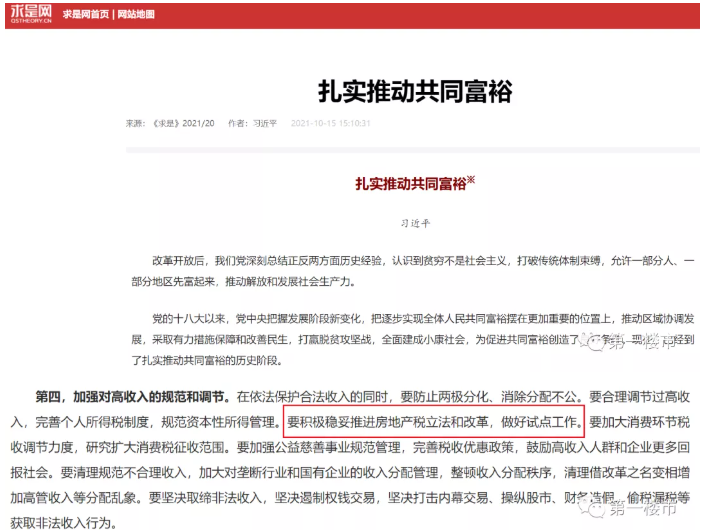The image size is (704, 530).
Task: Click the 求是网 QSTHEORY.CN logo
Action: [31, 14]
